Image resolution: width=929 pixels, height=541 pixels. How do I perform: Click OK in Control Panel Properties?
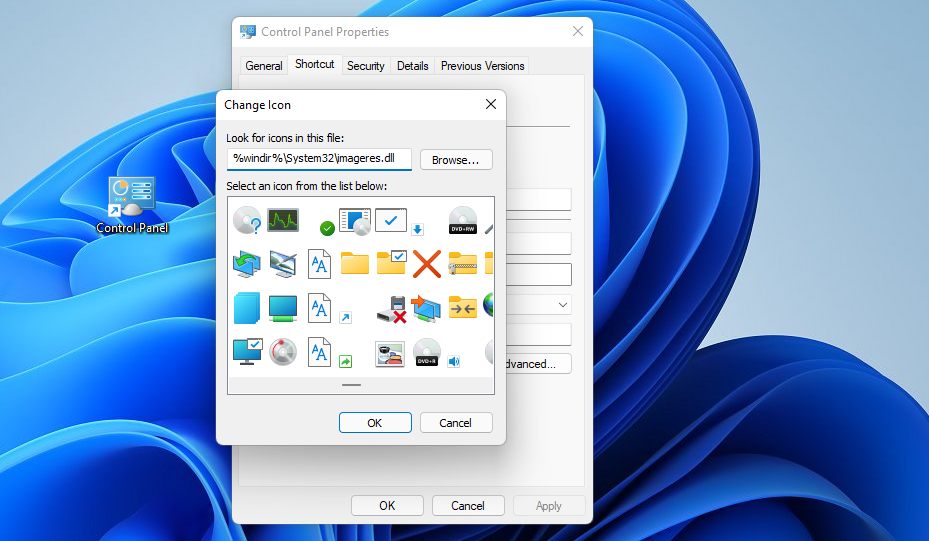point(387,505)
